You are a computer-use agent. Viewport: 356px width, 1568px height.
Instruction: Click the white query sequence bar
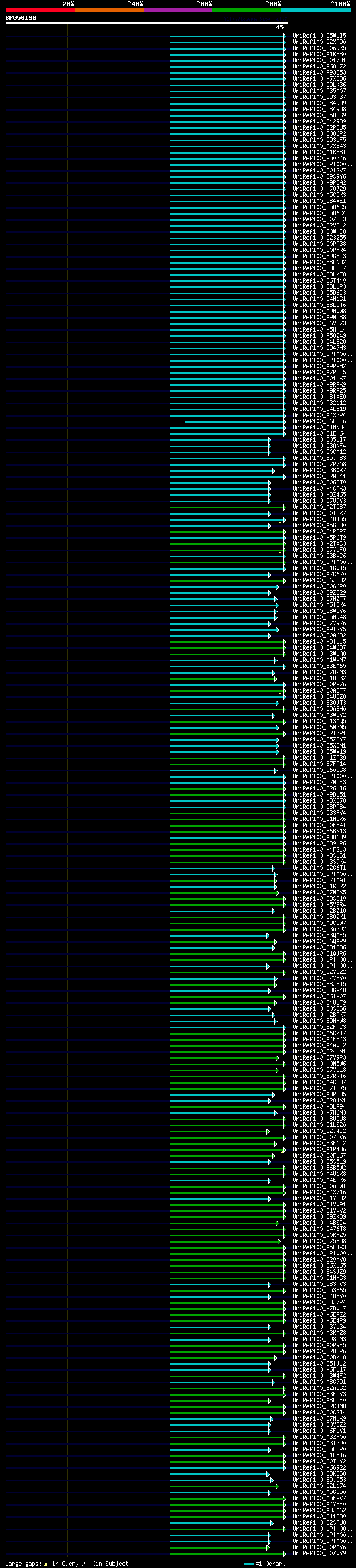[x=147, y=22]
